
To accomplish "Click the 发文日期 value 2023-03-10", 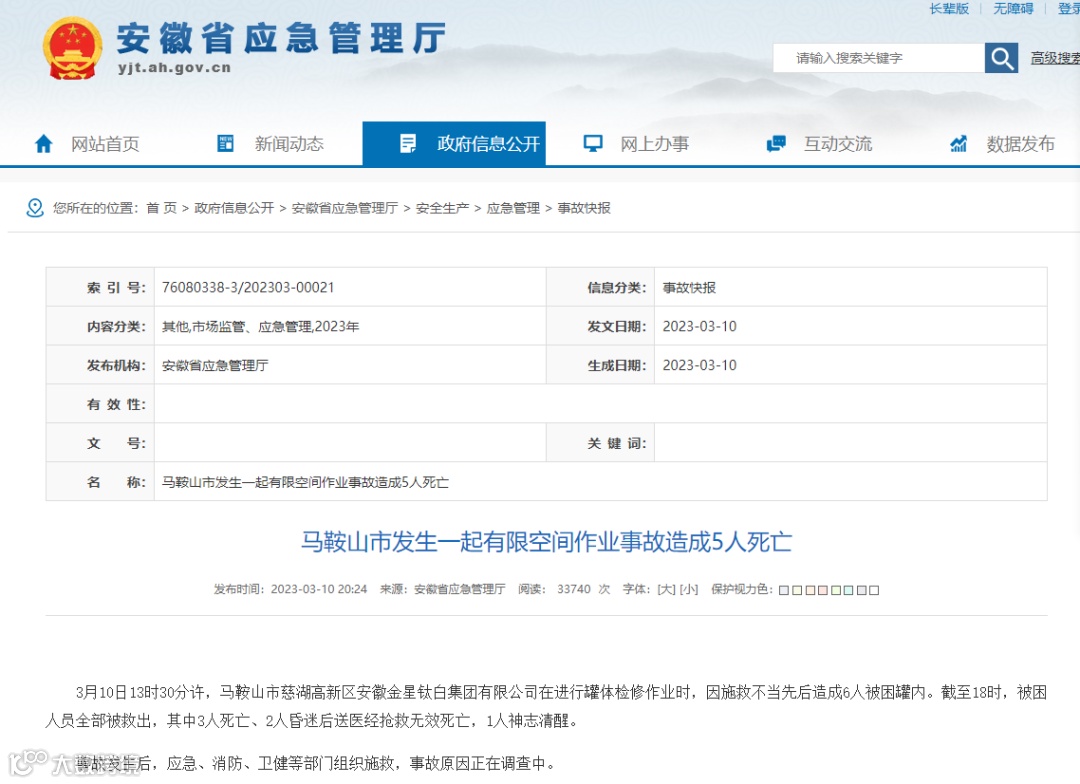I will pyautogui.click(x=699, y=327).
